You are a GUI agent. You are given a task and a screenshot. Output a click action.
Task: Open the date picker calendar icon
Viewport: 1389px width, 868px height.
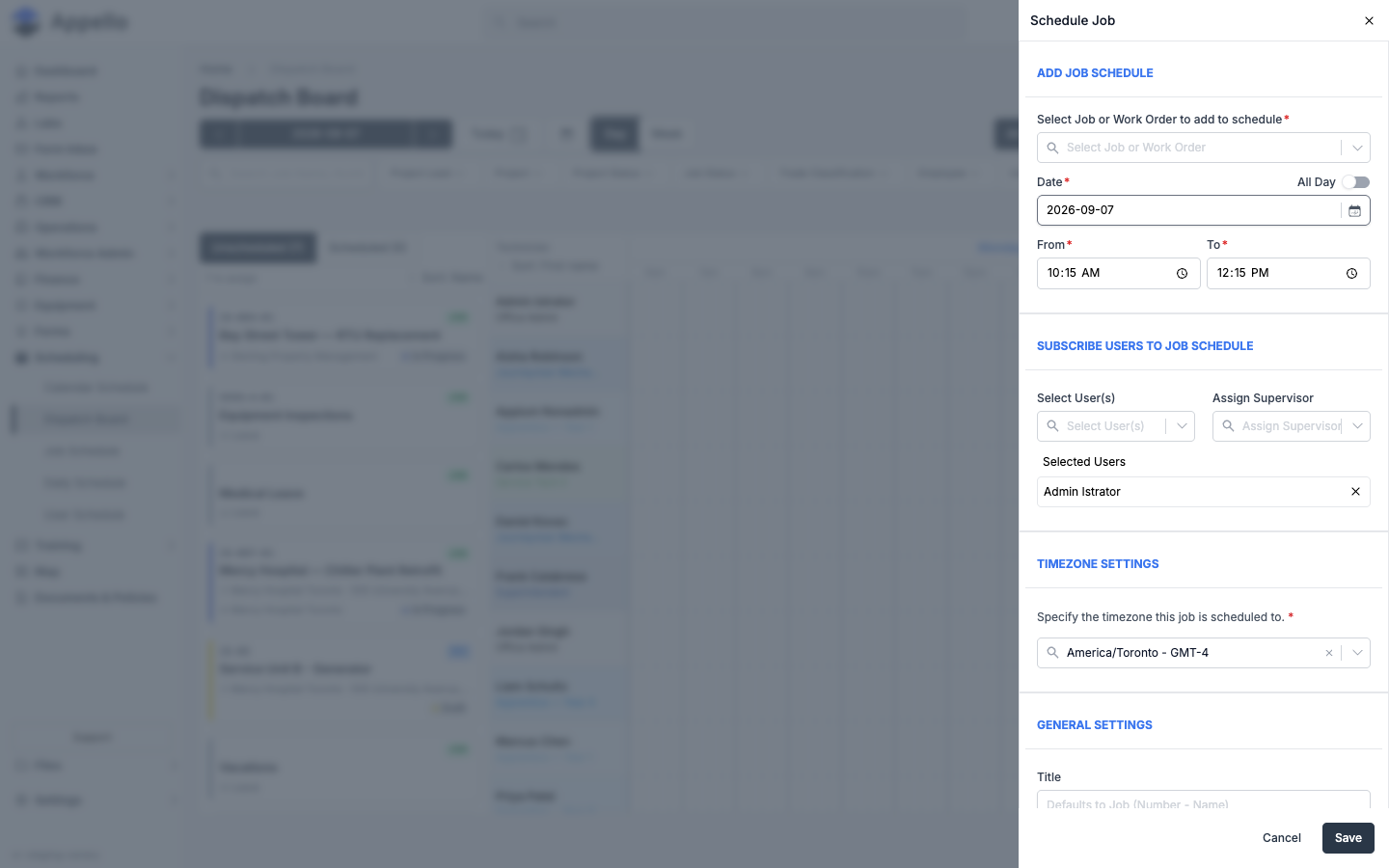click(x=1354, y=210)
